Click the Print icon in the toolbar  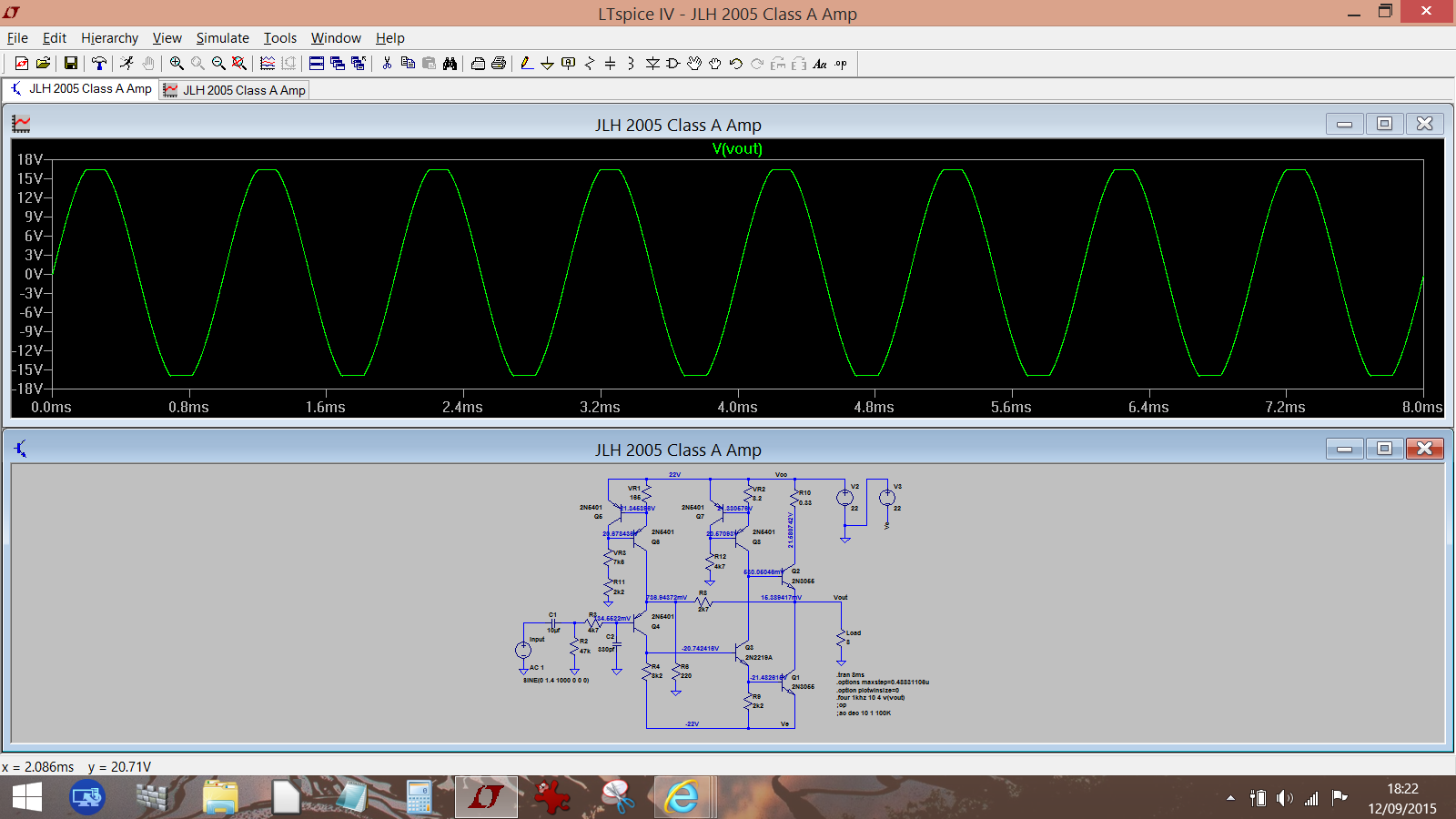pos(499,63)
